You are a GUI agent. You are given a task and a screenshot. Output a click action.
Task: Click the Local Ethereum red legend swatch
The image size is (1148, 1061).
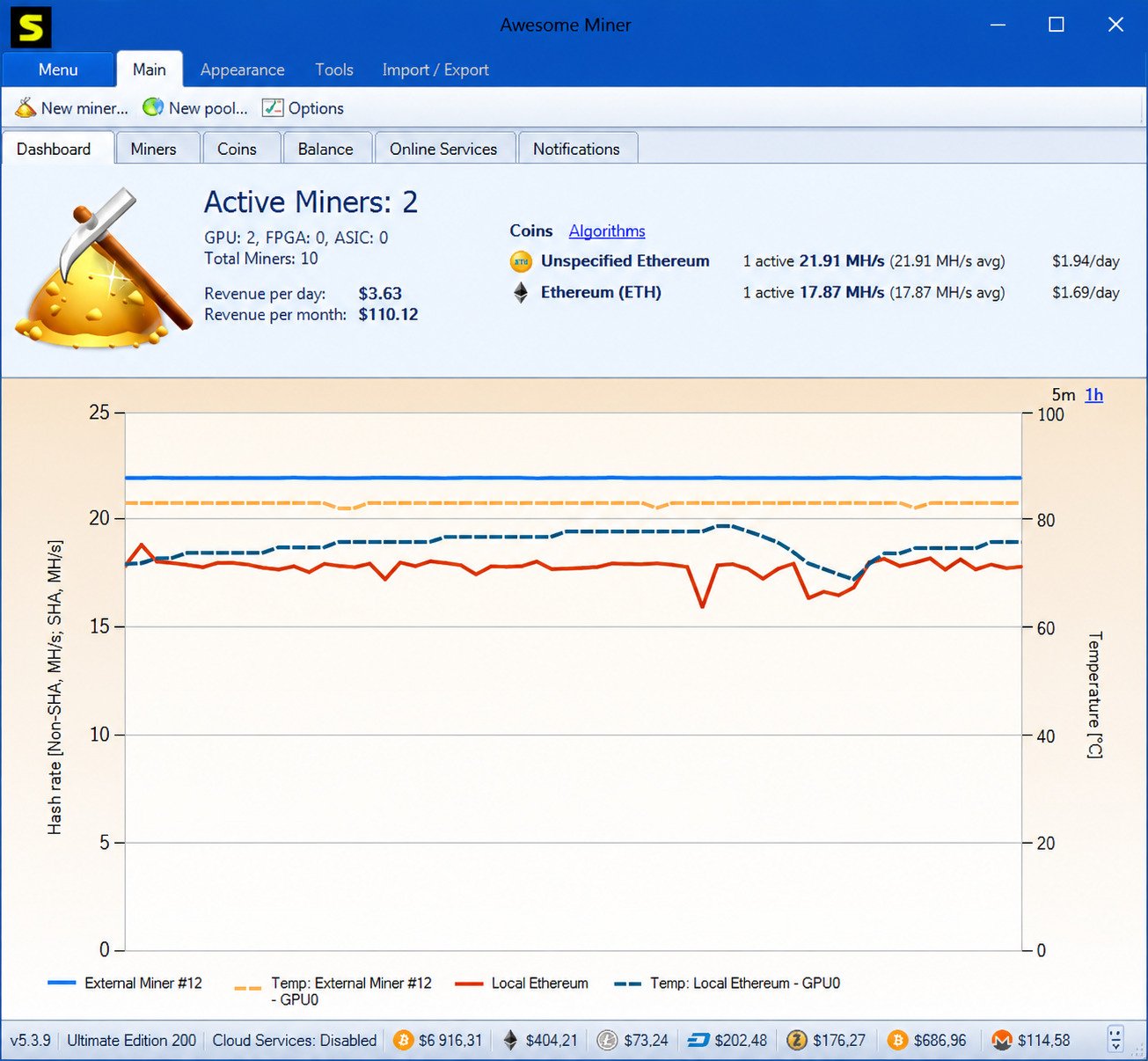tap(469, 983)
